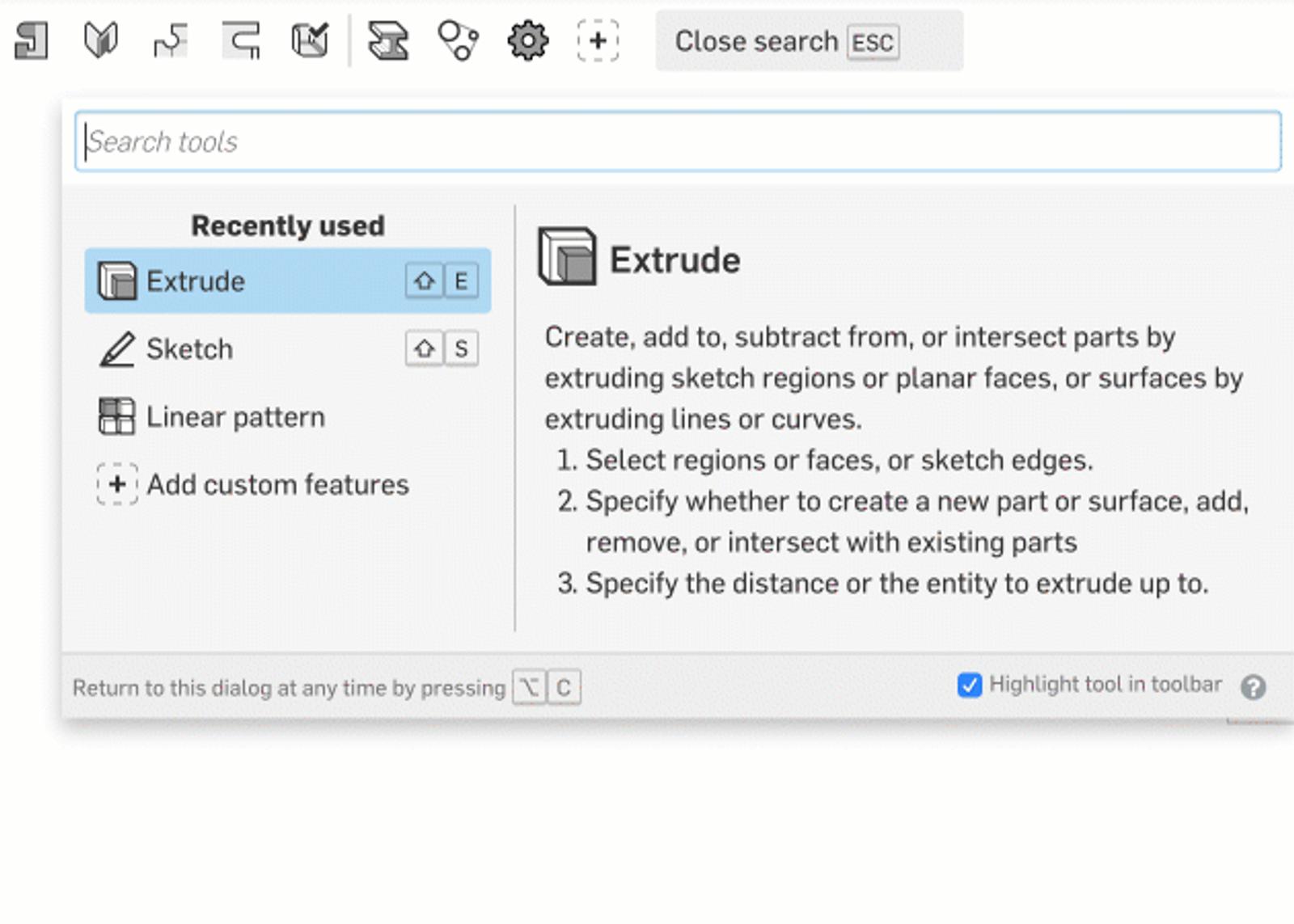Click the Extrude heading in the description pane
The width and height of the screenshot is (1294, 924).
click(674, 260)
